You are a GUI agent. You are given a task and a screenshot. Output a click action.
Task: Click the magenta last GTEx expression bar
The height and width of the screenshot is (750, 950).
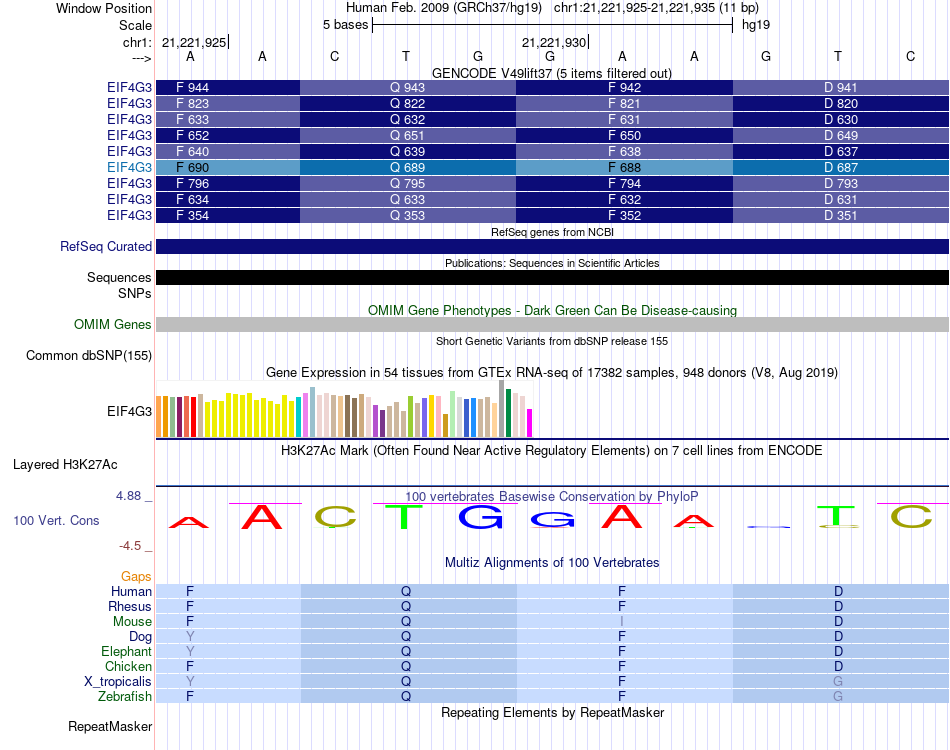(530, 423)
